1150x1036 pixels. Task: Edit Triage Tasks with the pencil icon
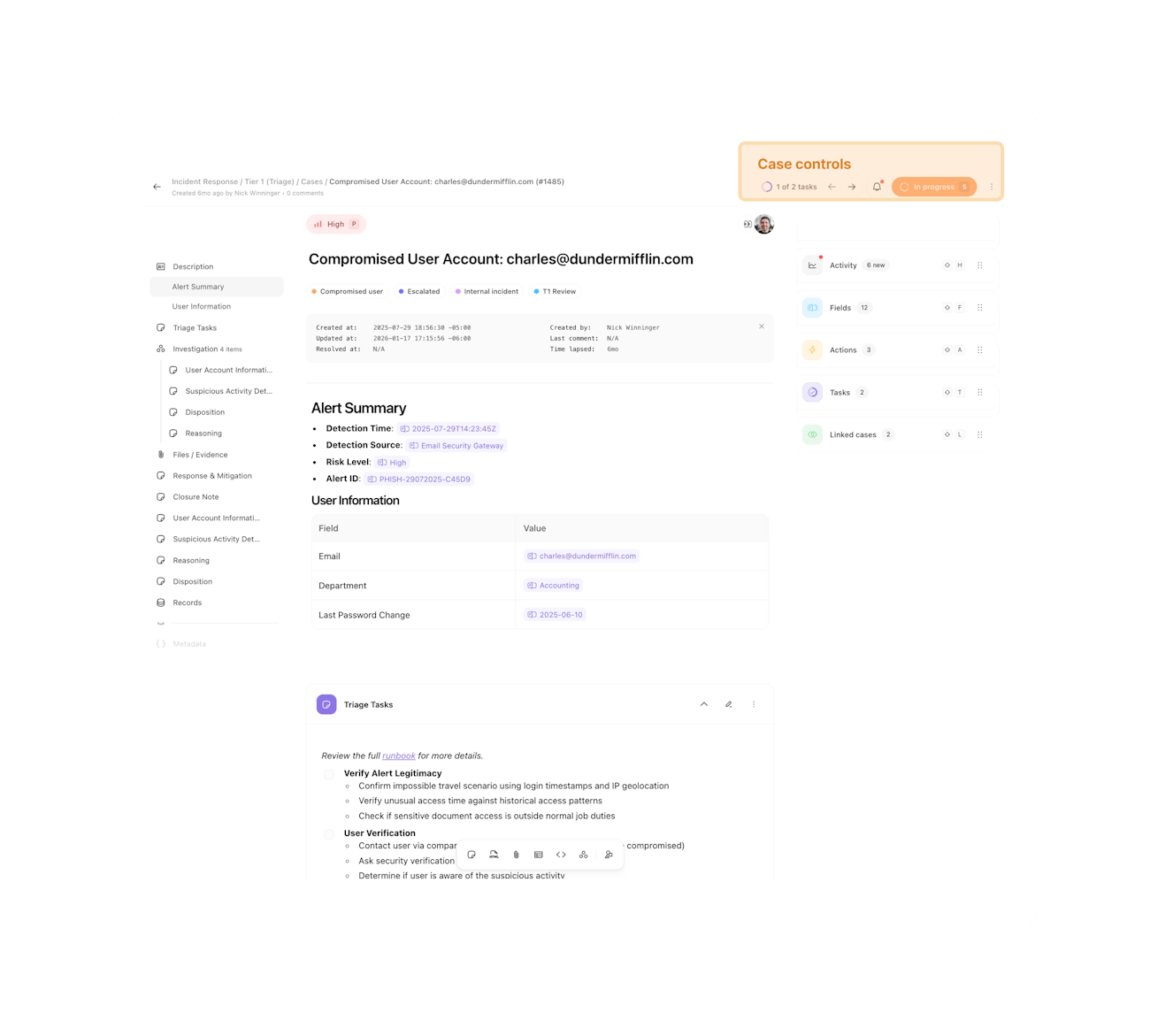[x=729, y=704]
